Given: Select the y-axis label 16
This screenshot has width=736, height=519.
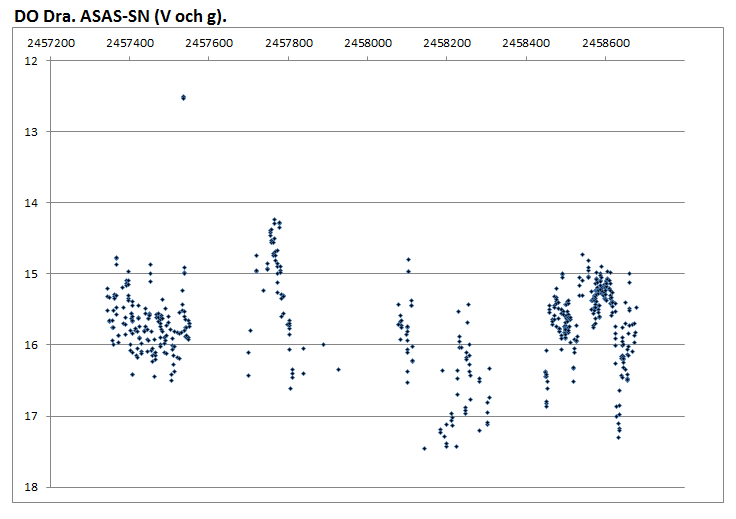Looking at the screenshot, I should pos(29,345).
